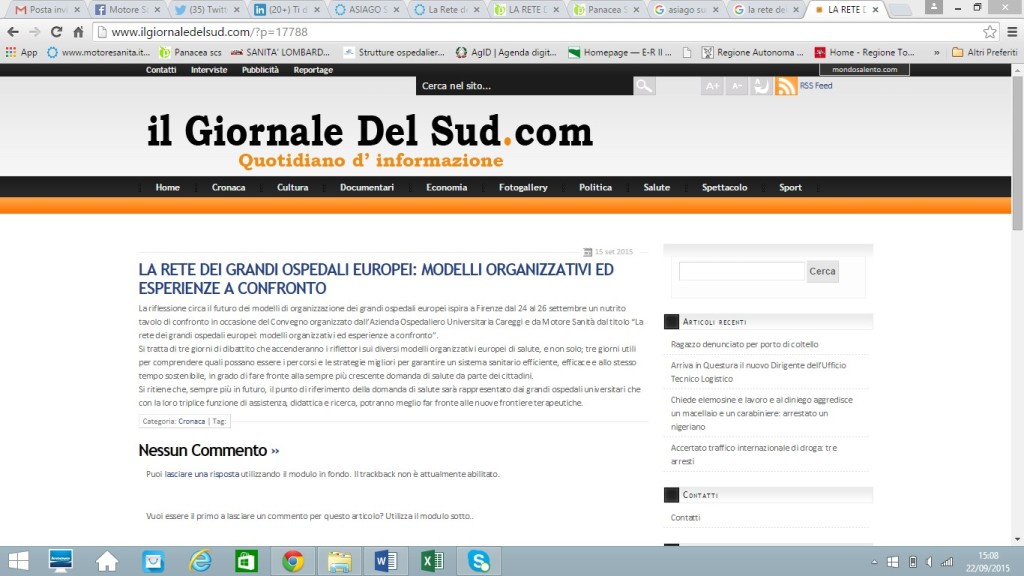Open the Politica menu item
The image size is (1024, 576).
[x=596, y=187]
